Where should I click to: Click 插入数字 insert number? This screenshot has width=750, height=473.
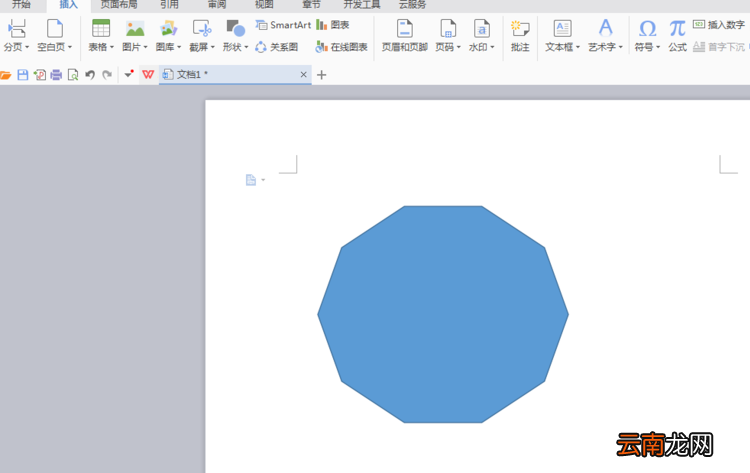719,25
